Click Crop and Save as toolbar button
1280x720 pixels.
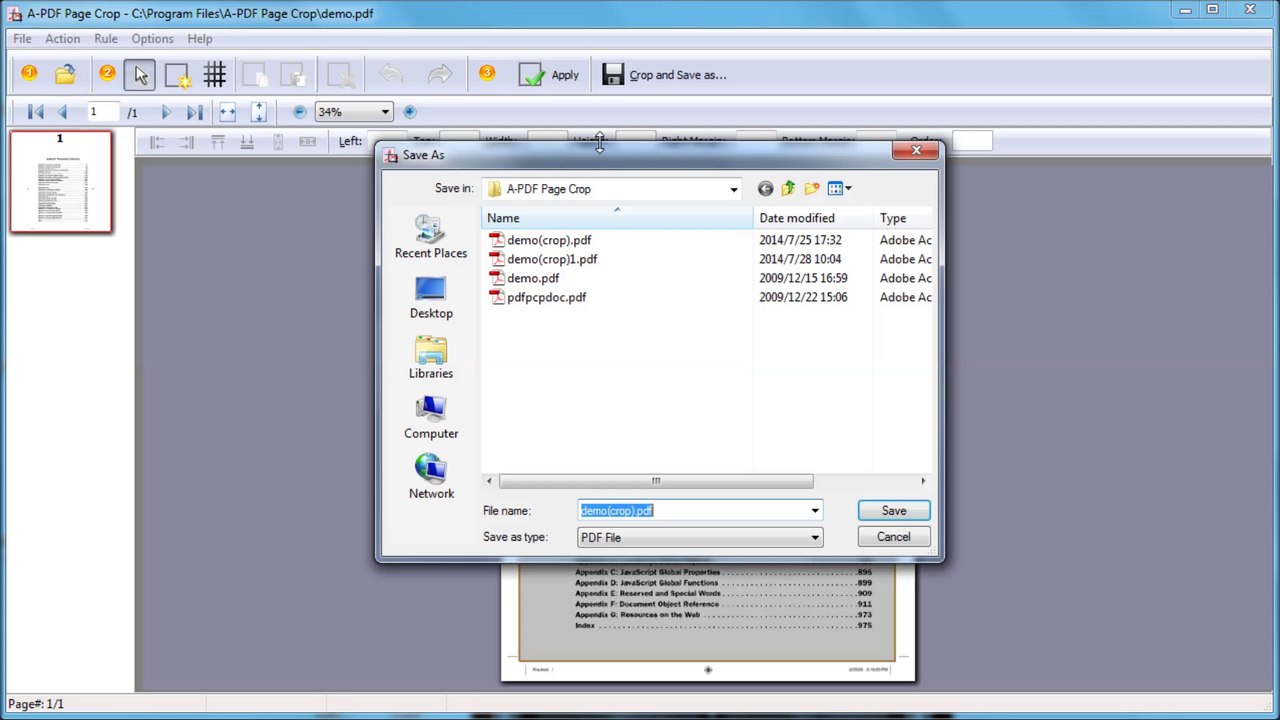pyautogui.click(x=664, y=75)
